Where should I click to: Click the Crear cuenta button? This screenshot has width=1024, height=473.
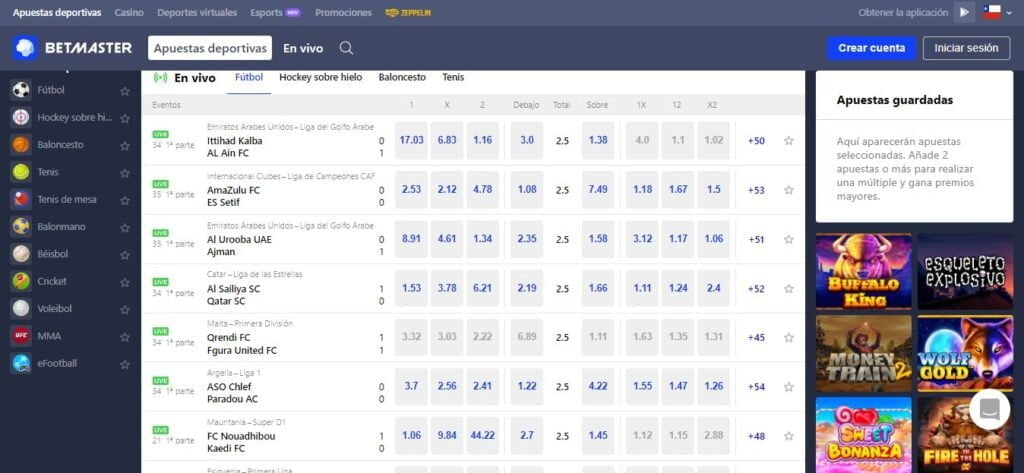pyautogui.click(x=871, y=48)
